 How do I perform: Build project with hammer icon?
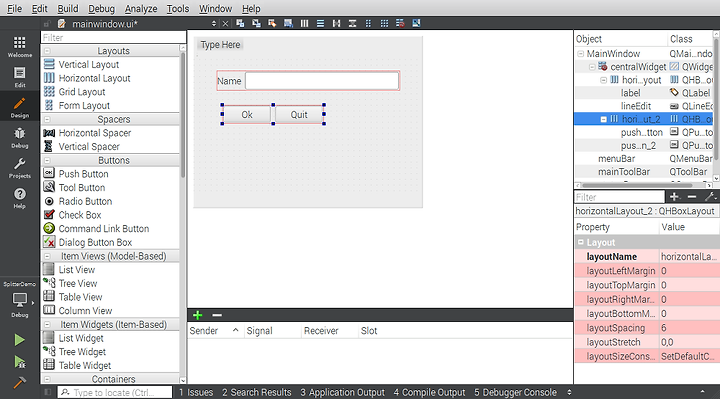click(19, 382)
